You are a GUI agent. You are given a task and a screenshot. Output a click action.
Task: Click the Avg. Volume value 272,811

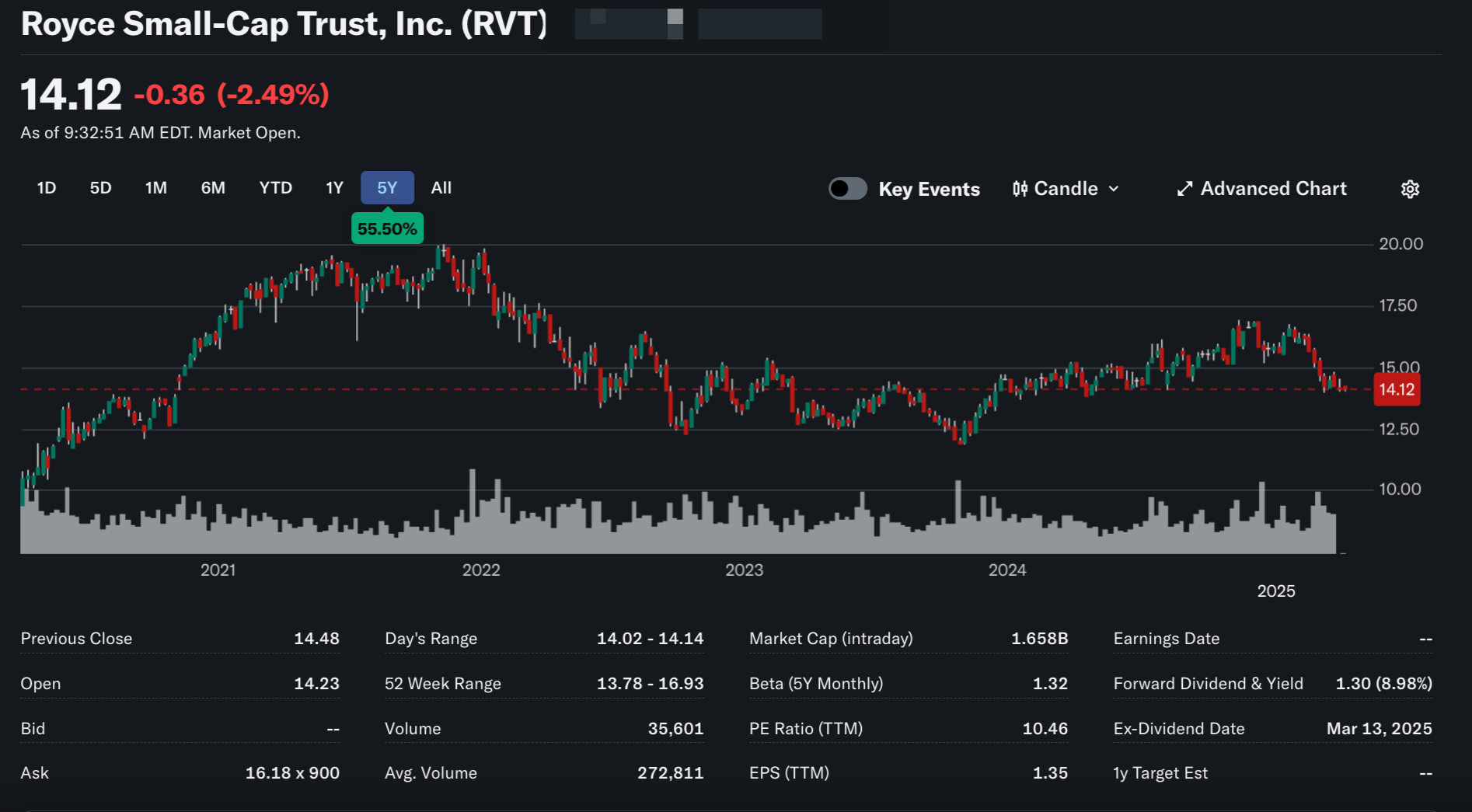670,773
